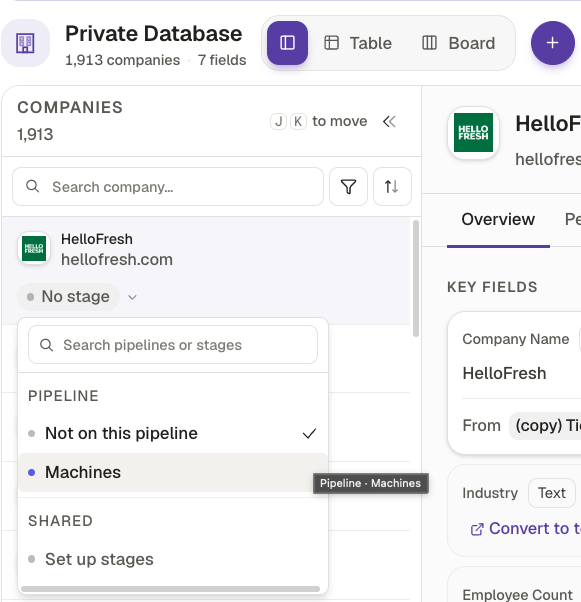Click the Text type badge for Industry

coord(552,493)
